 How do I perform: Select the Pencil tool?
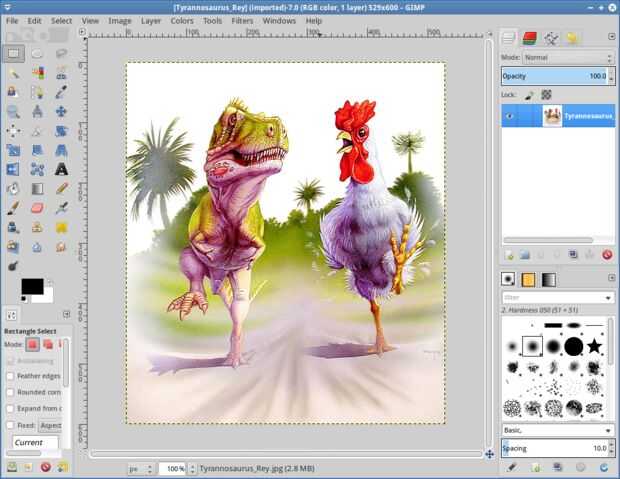(x=62, y=188)
